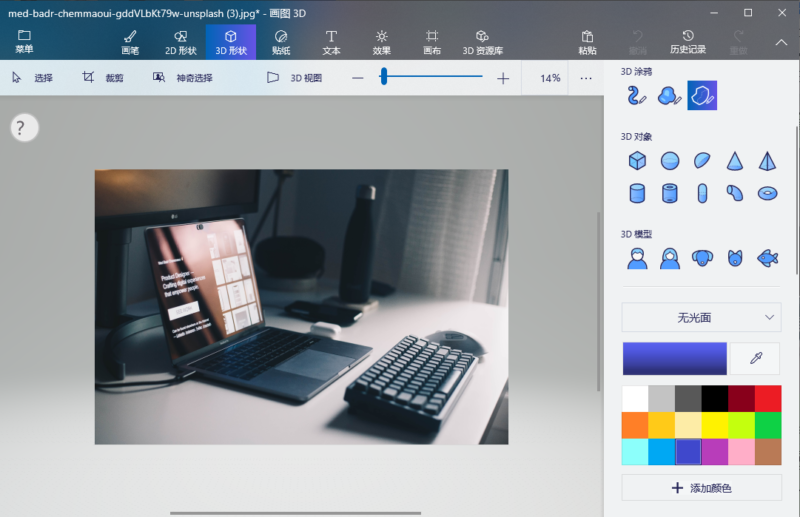Click the horizontal scrollbar below canvas
This screenshot has height=517, width=800.
295,513
